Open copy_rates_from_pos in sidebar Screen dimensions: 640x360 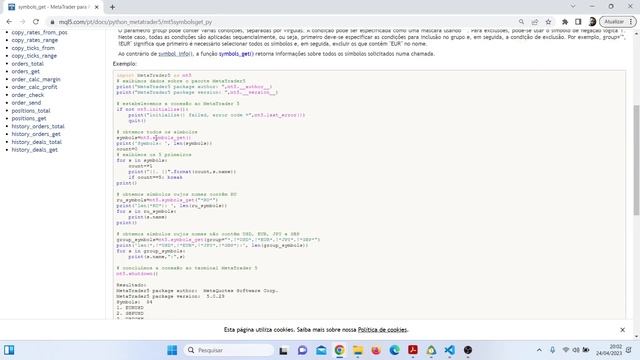pos(40,32)
